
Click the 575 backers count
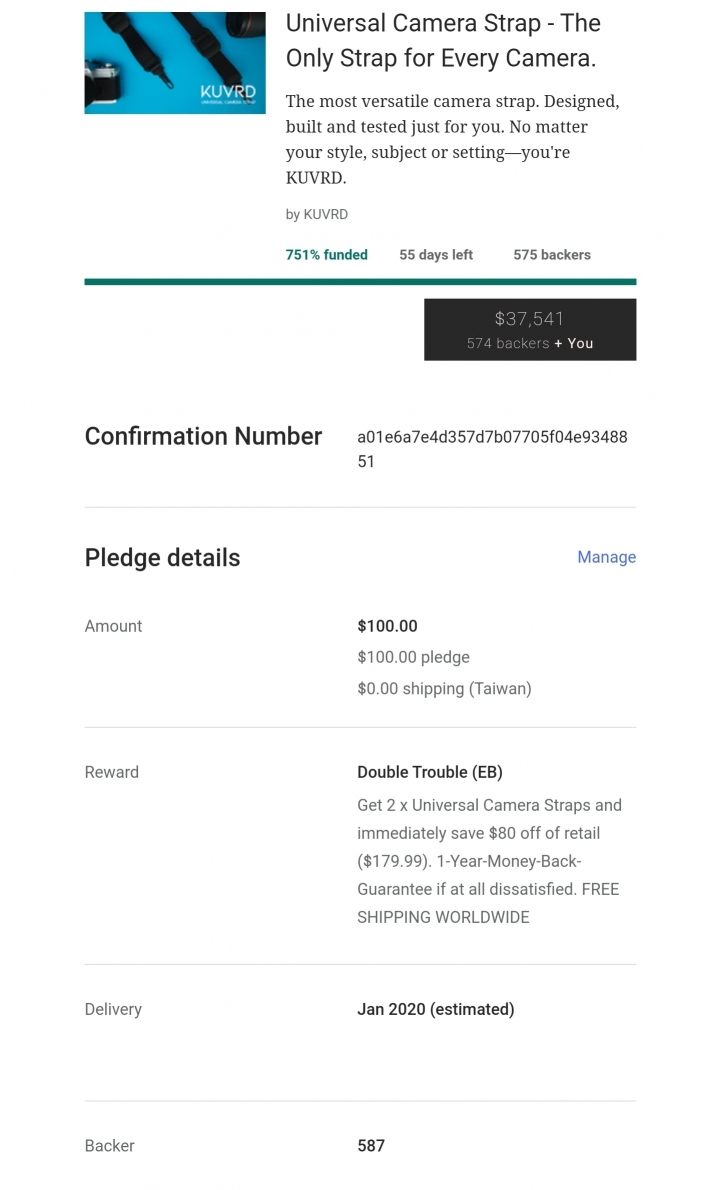552,255
